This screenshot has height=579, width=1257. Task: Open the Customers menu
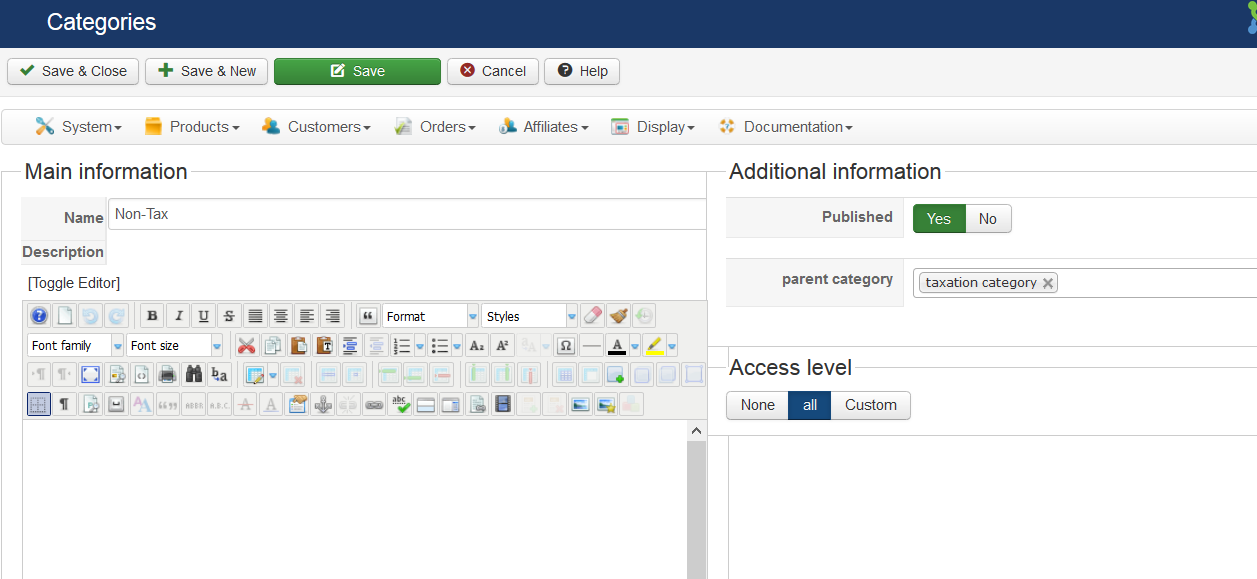click(316, 127)
